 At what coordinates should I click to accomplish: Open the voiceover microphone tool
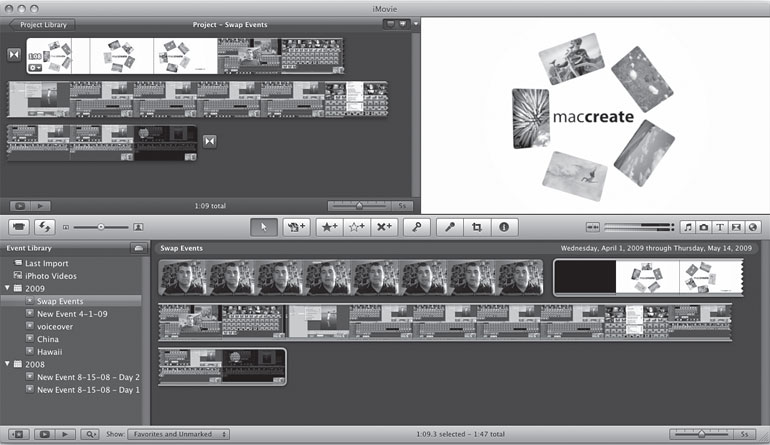point(450,227)
